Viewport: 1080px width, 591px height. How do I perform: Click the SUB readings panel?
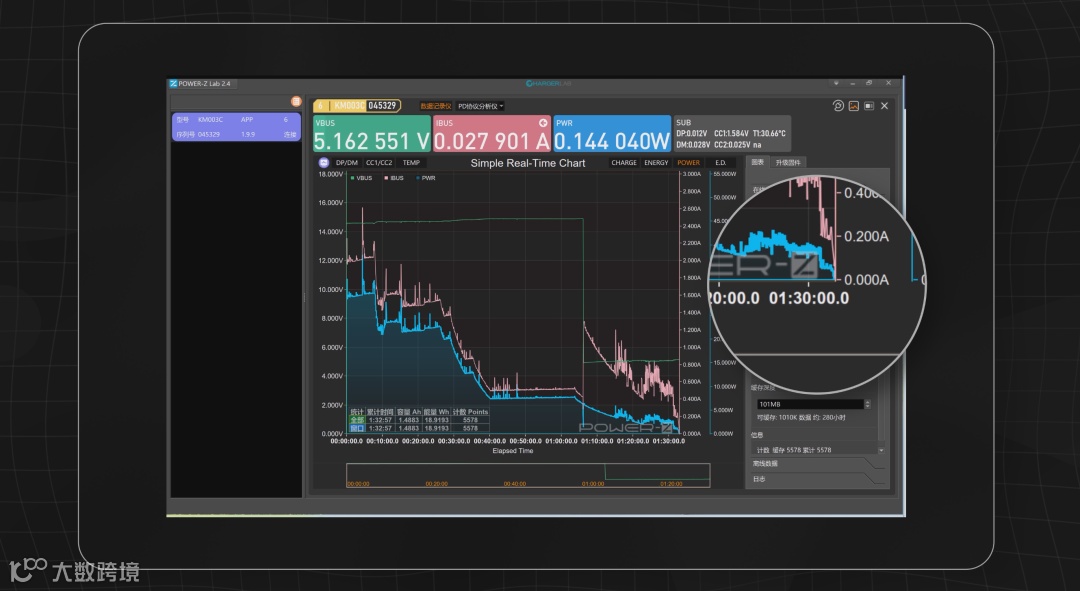point(731,133)
